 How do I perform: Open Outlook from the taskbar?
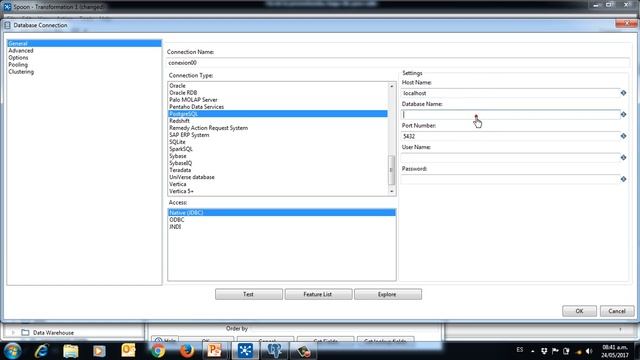click(128, 351)
